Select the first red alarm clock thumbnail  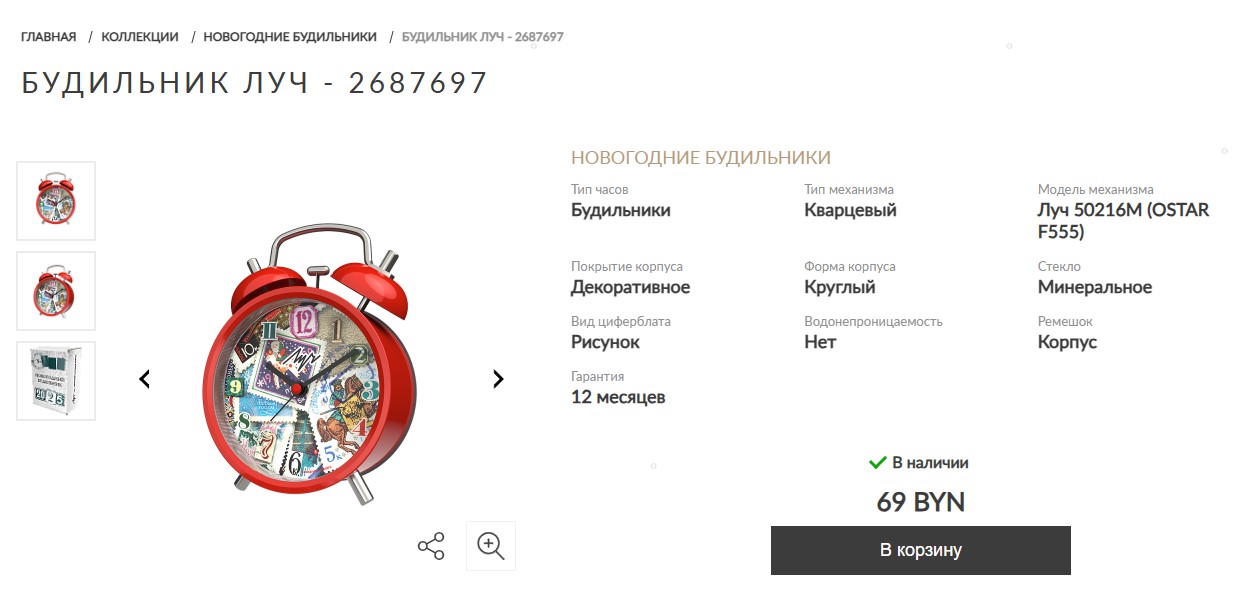point(56,201)
